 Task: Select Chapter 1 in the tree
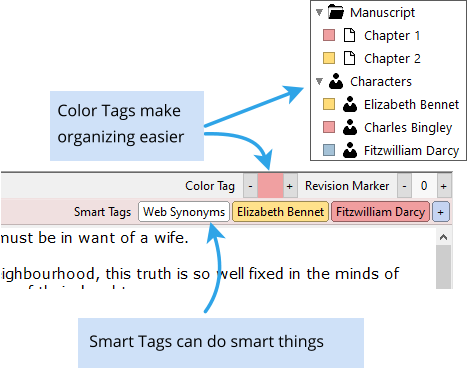(392, 35)
